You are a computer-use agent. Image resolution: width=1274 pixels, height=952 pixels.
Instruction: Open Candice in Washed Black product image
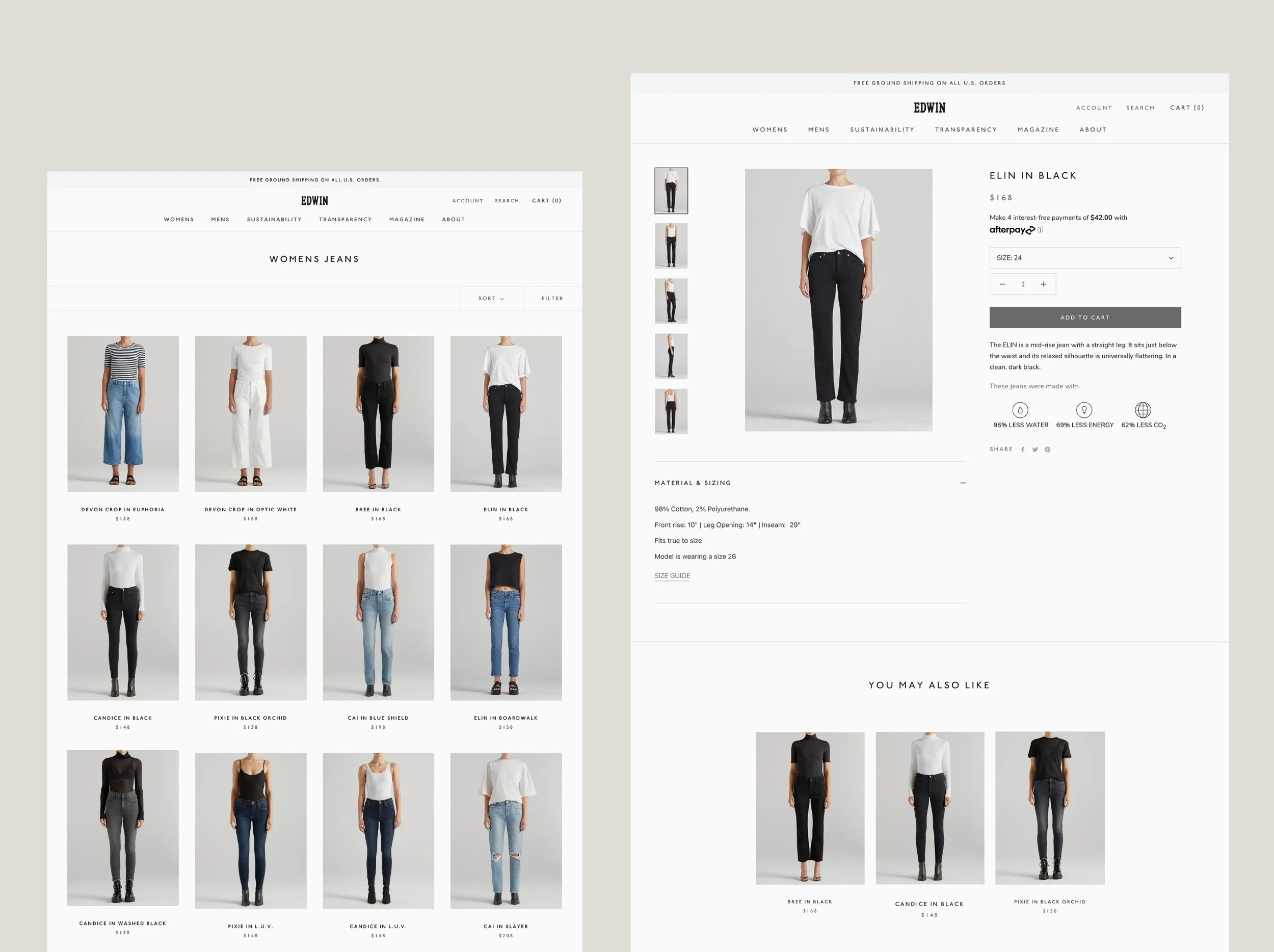point(123,828)
